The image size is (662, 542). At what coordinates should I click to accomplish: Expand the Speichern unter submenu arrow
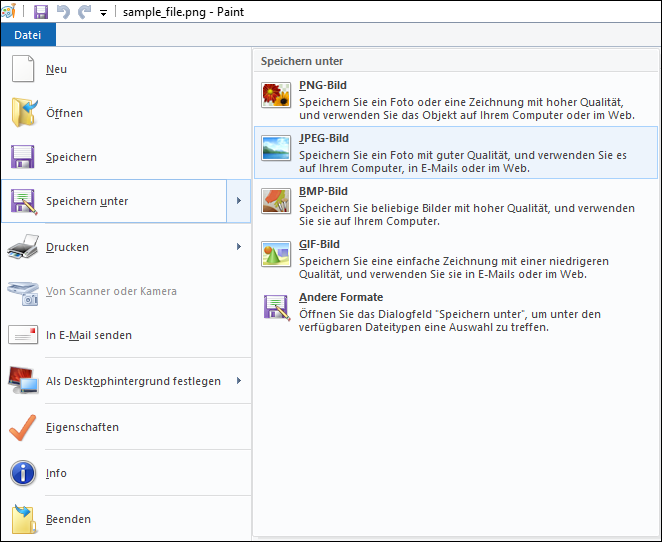[239, 201]
